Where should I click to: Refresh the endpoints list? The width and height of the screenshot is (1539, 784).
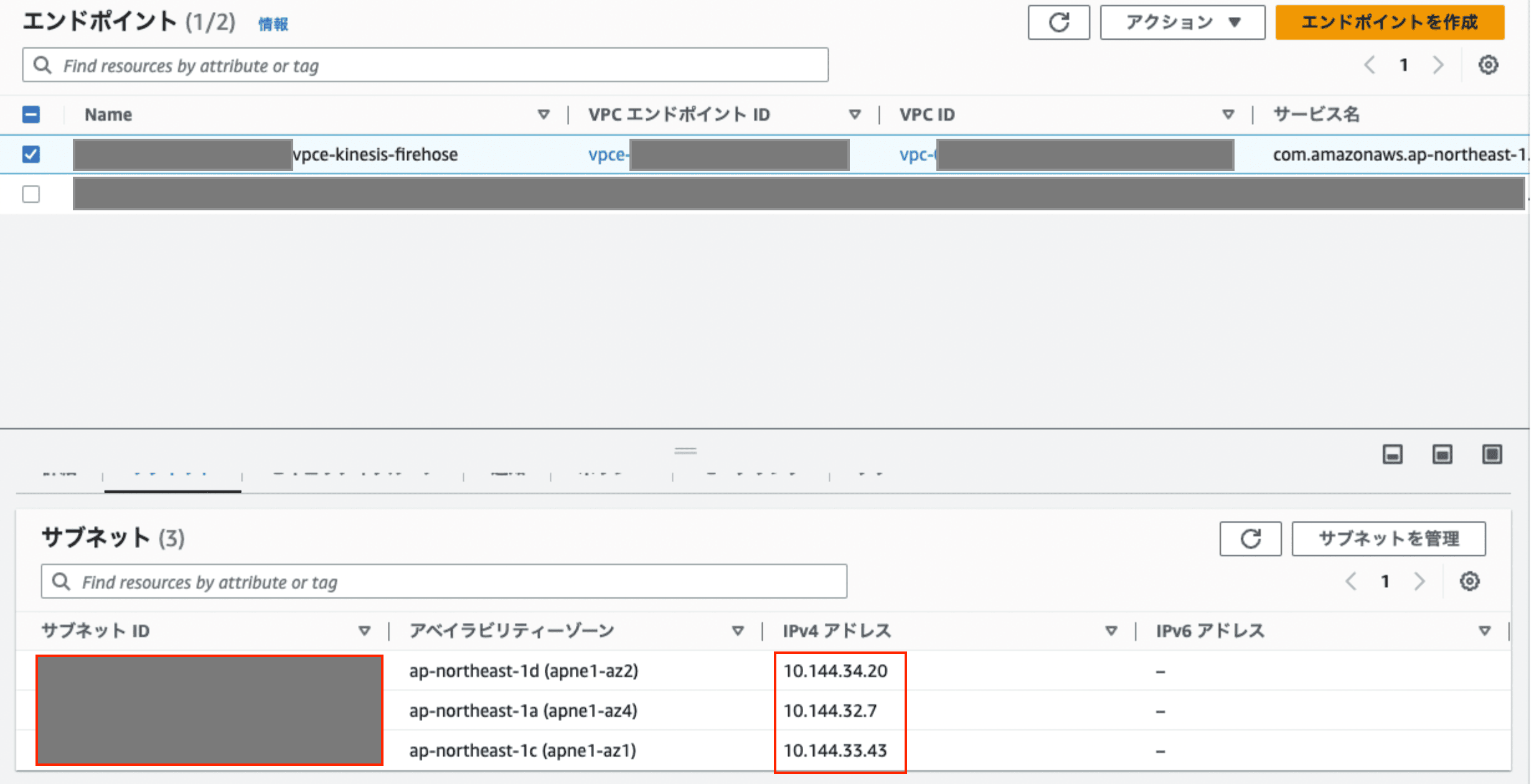(1058, 22)
